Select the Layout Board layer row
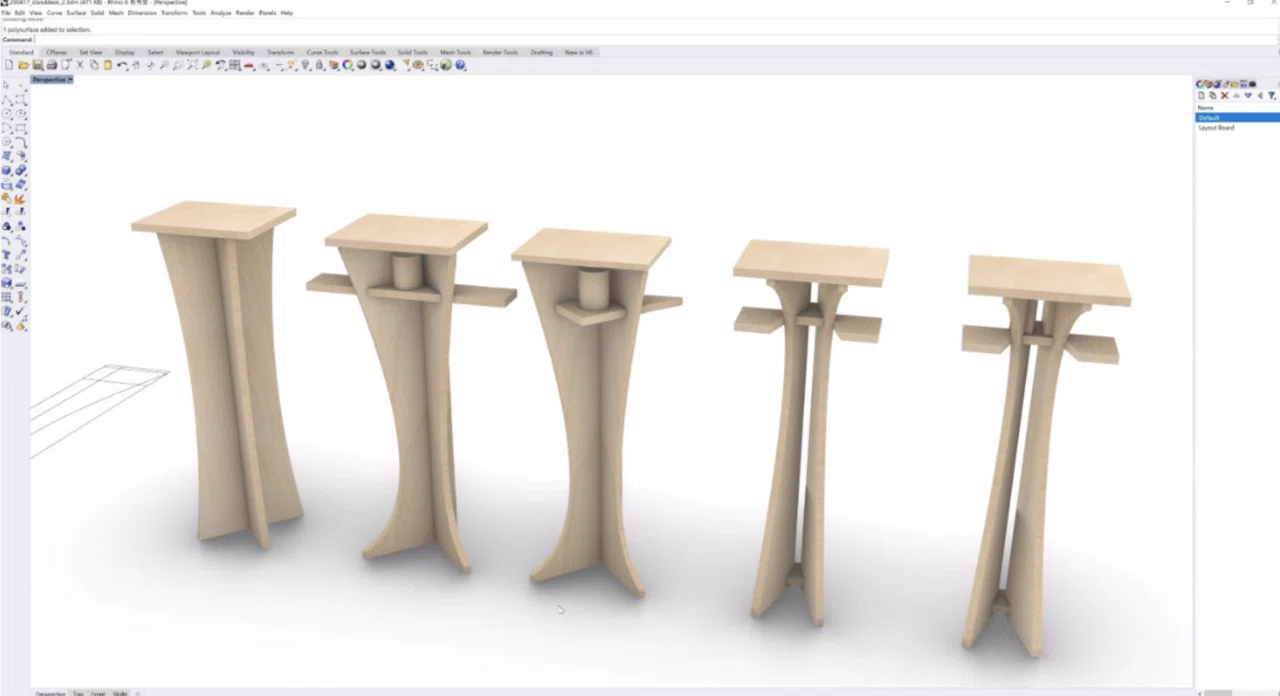The width and height of the screenshot is (1280, 696). pos(1237,128)
